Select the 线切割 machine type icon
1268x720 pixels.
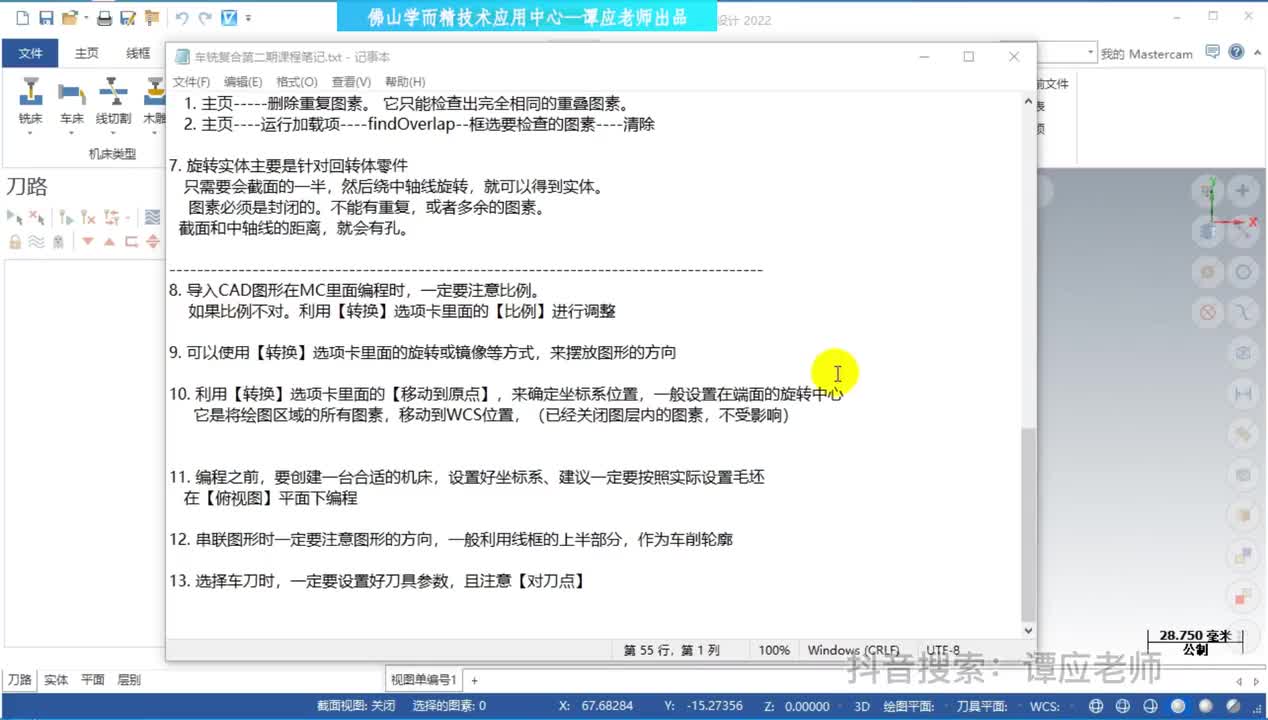pos(113,93)
